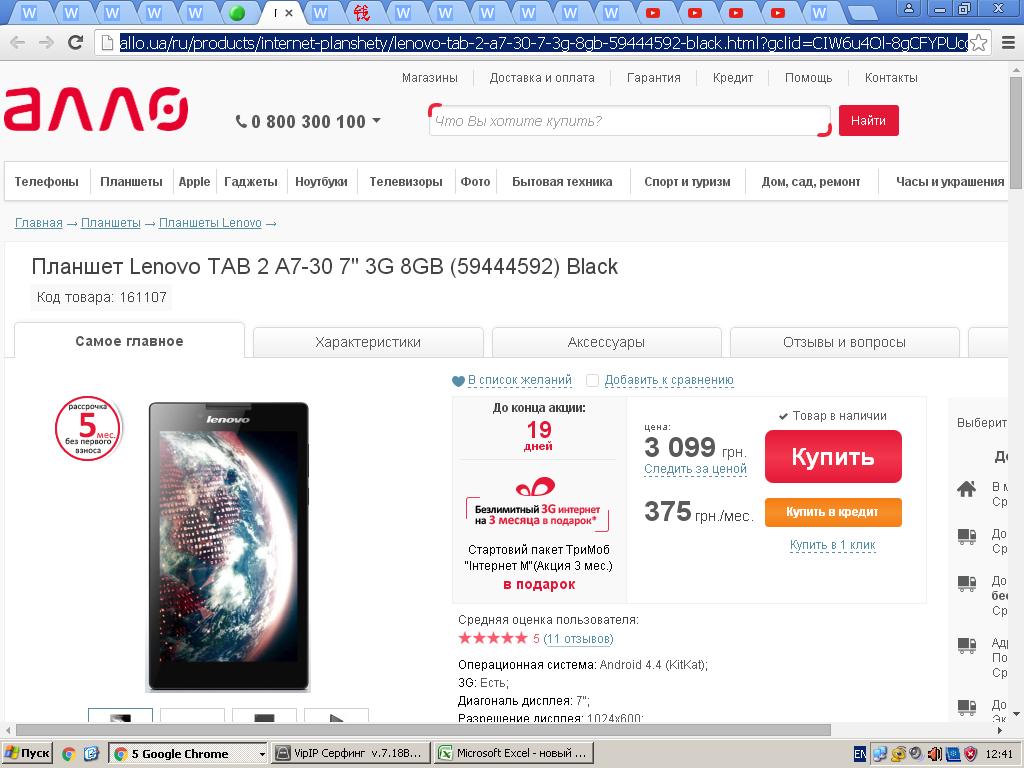
Task: Open Apple category menu
Action: (195, 182)
